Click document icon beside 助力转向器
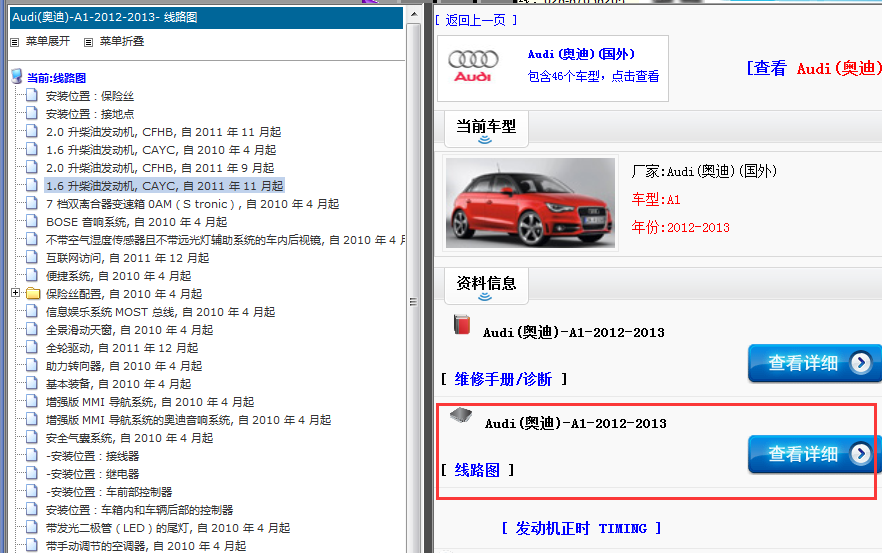Image resolution: width=882 pixels, height=553 pixels. tap(33, 366)
